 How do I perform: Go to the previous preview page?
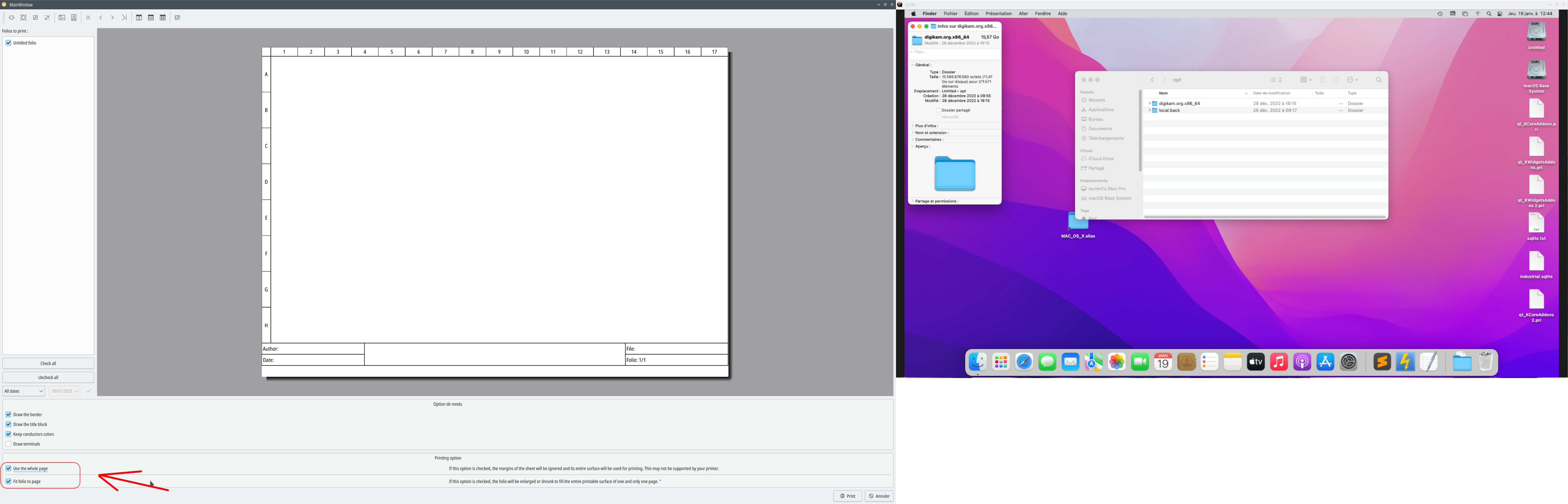click(100, 18)
